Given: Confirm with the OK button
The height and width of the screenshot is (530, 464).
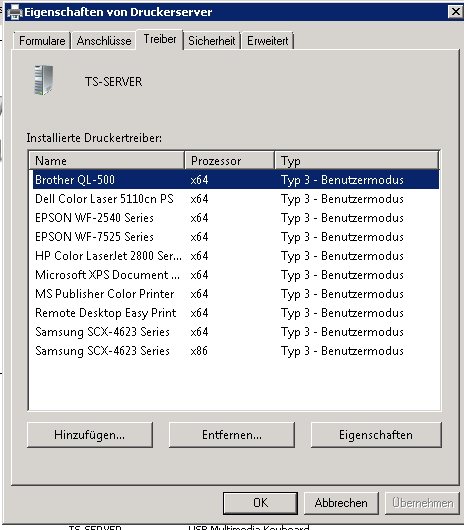Looking at the screenshot, I should tap(260, 503).
